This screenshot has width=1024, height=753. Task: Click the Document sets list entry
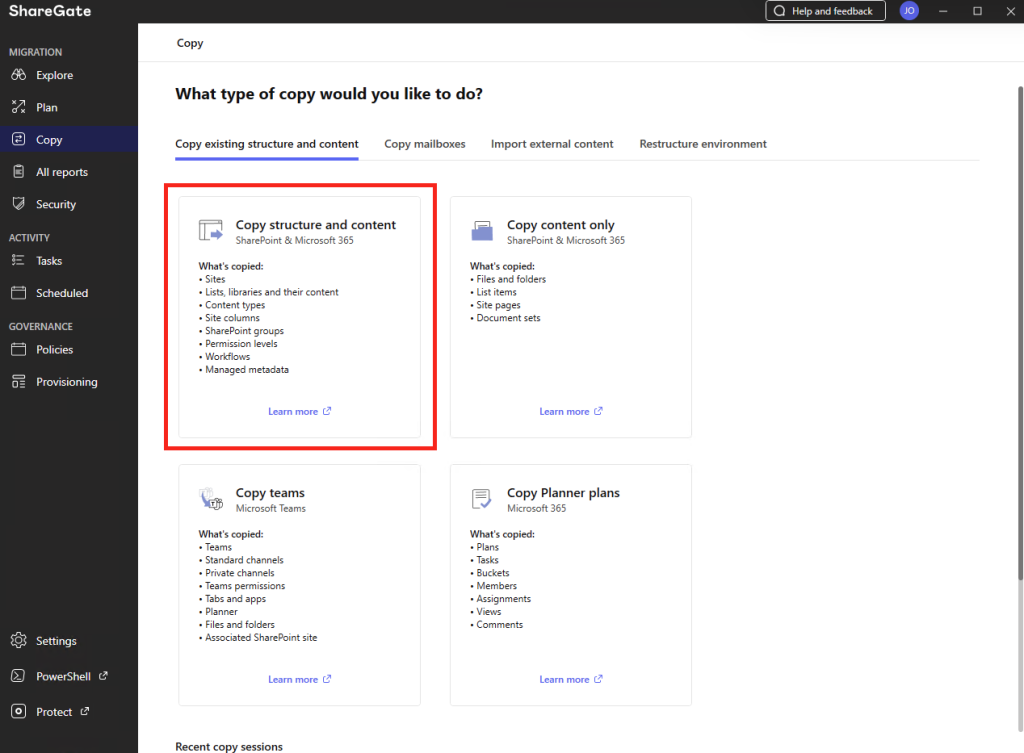coord(508,318)
